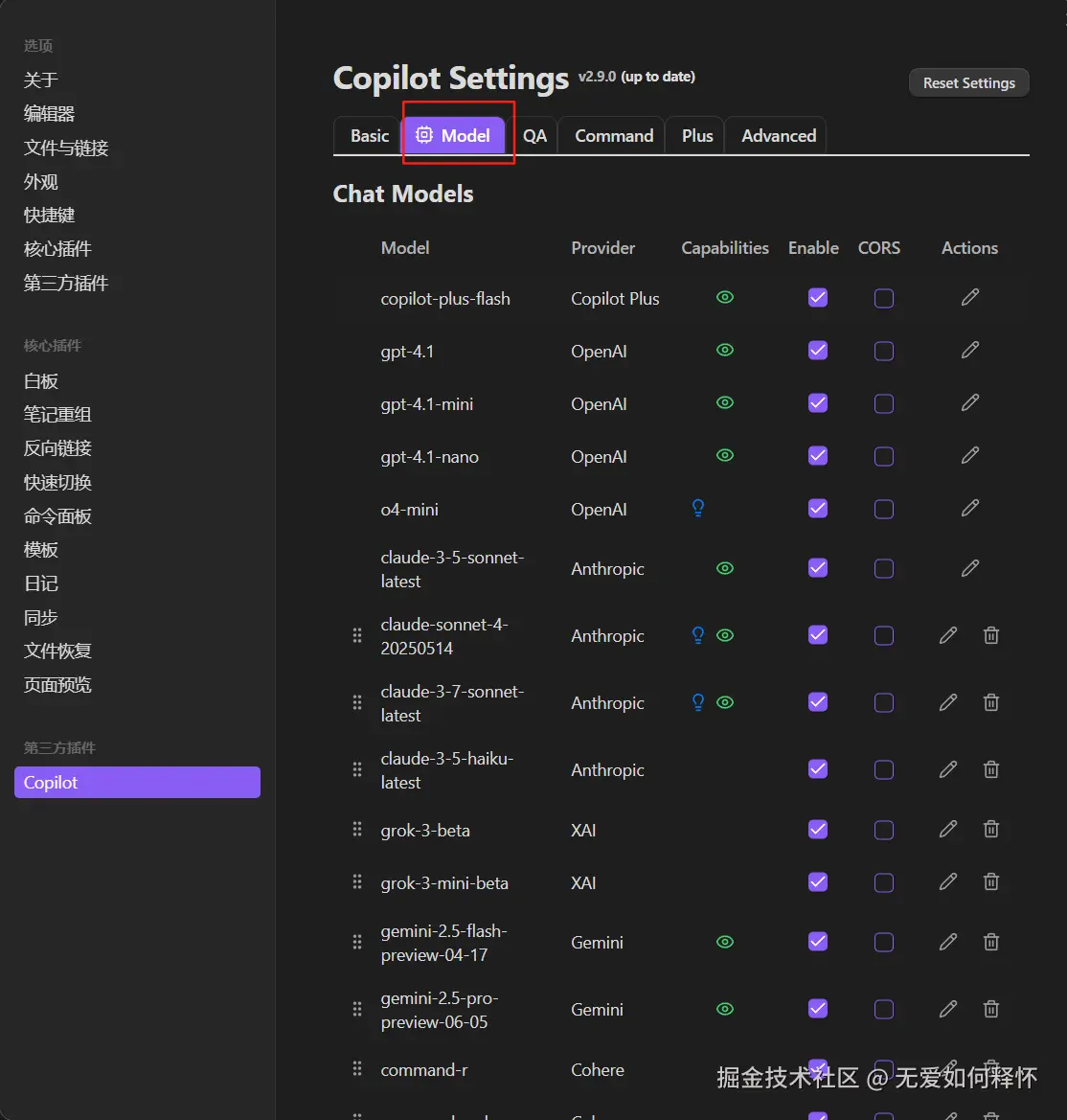Edit the claude-3-5-haiku-latest model
1067x1120 pixels.
click(x=948, y=769)
